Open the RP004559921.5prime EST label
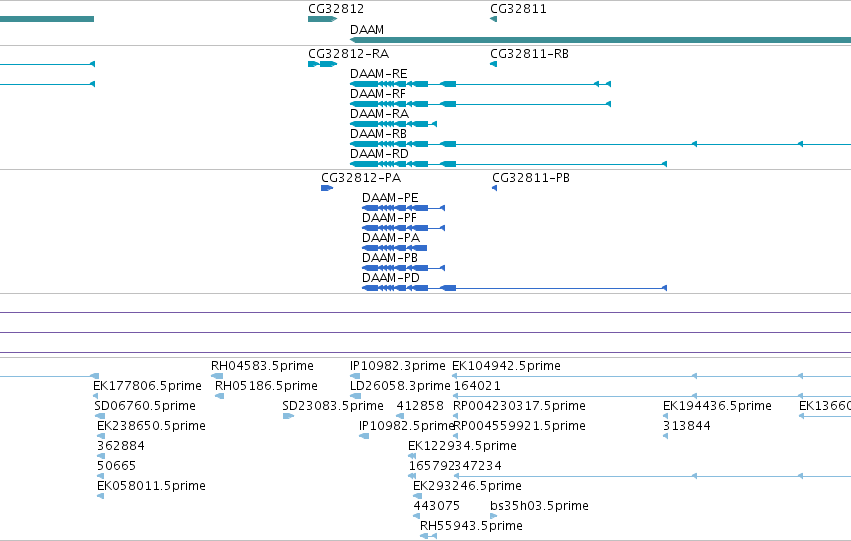851x541 pixels. pos(519,427)
